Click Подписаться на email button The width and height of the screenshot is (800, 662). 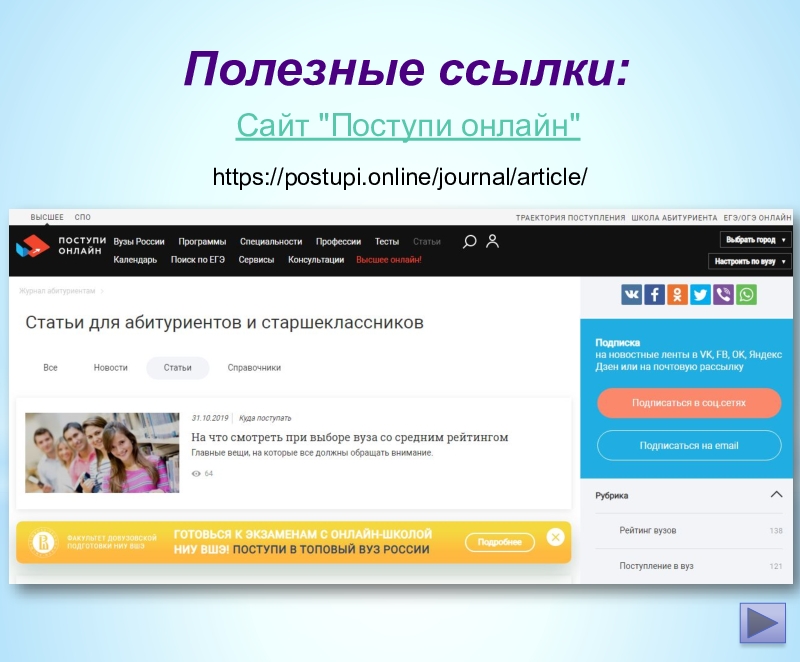pos(689,446)
